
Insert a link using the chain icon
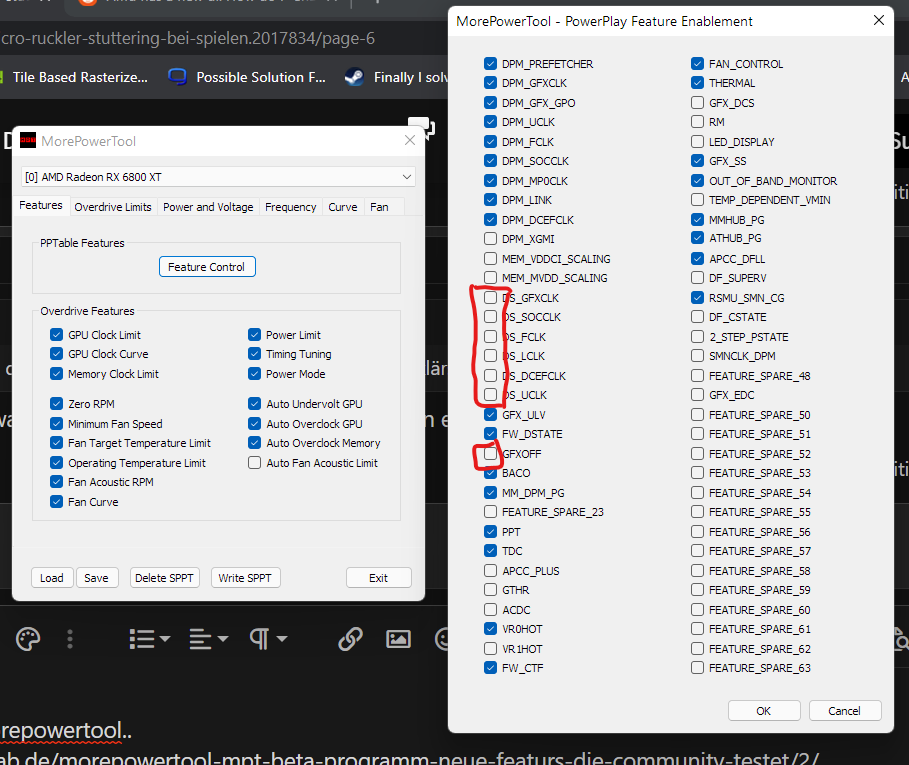351,639
